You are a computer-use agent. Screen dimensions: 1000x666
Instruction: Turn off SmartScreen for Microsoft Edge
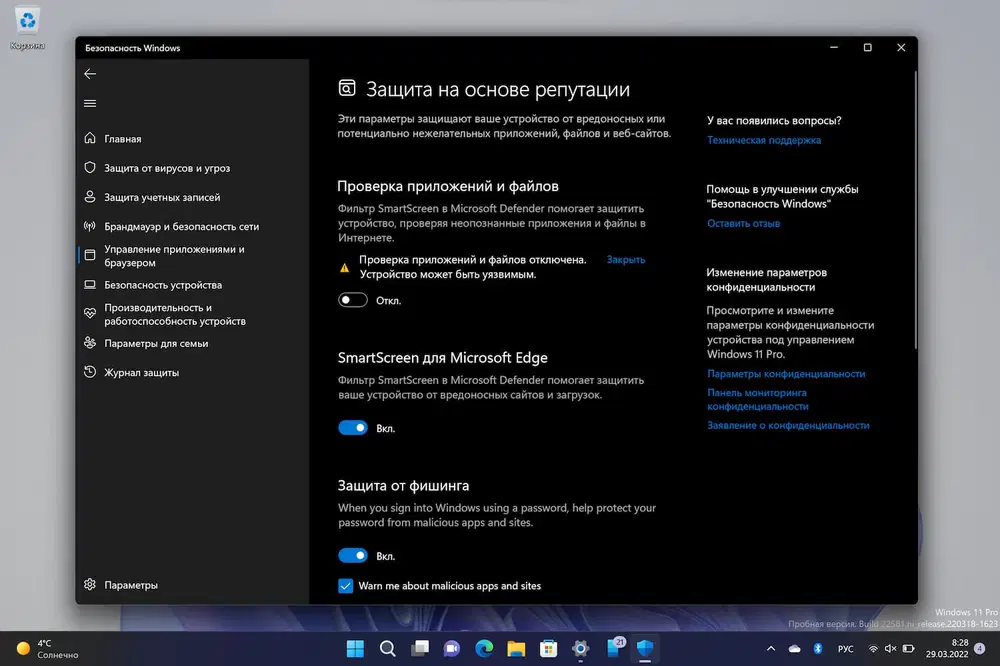pyautogui.click(x=353, y=427)
